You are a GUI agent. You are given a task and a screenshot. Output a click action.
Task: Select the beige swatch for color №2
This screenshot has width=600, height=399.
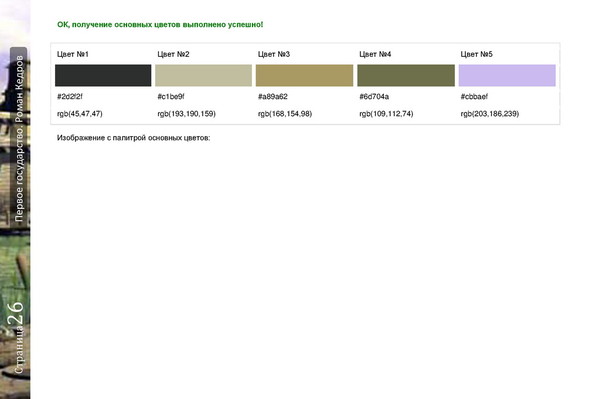204,75
